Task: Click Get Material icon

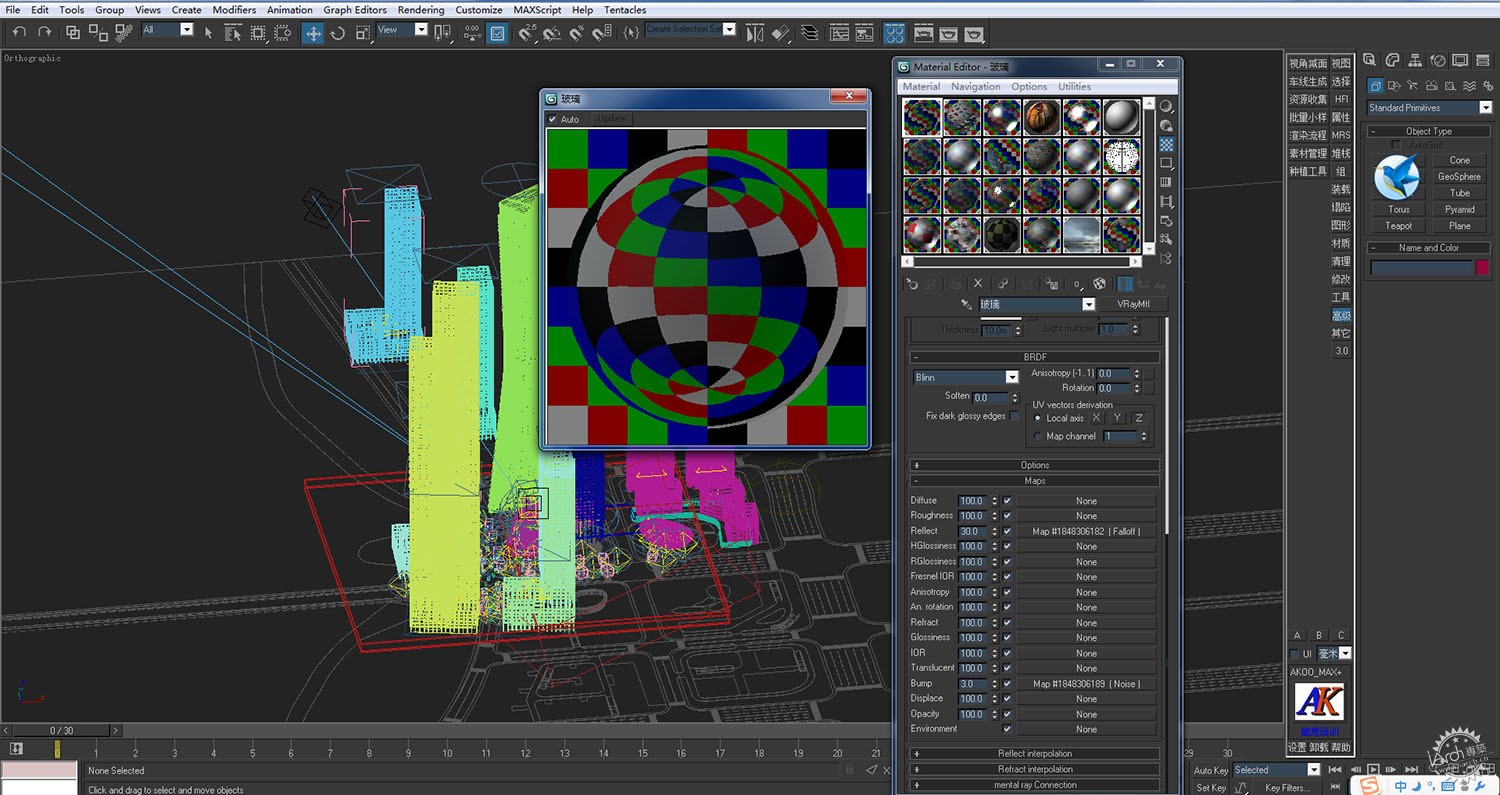Action: [x=912, y=284]
